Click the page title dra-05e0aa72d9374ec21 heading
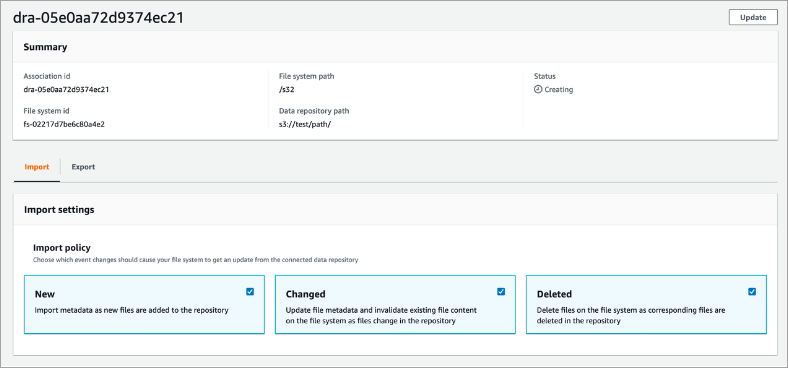The width and height of the screenshot is (788, 368). coord(98,18)
